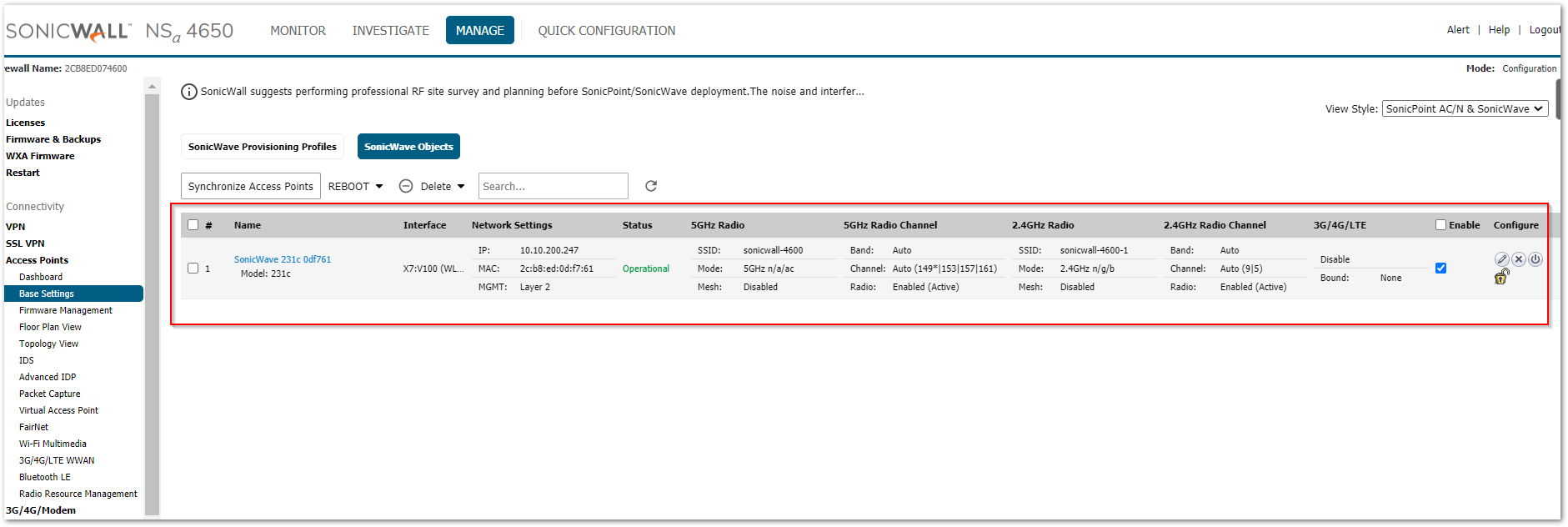Select Restart in the sidebar
Image resolution: width=1568 pixels, height=527 pixels.
click(23, 173)
